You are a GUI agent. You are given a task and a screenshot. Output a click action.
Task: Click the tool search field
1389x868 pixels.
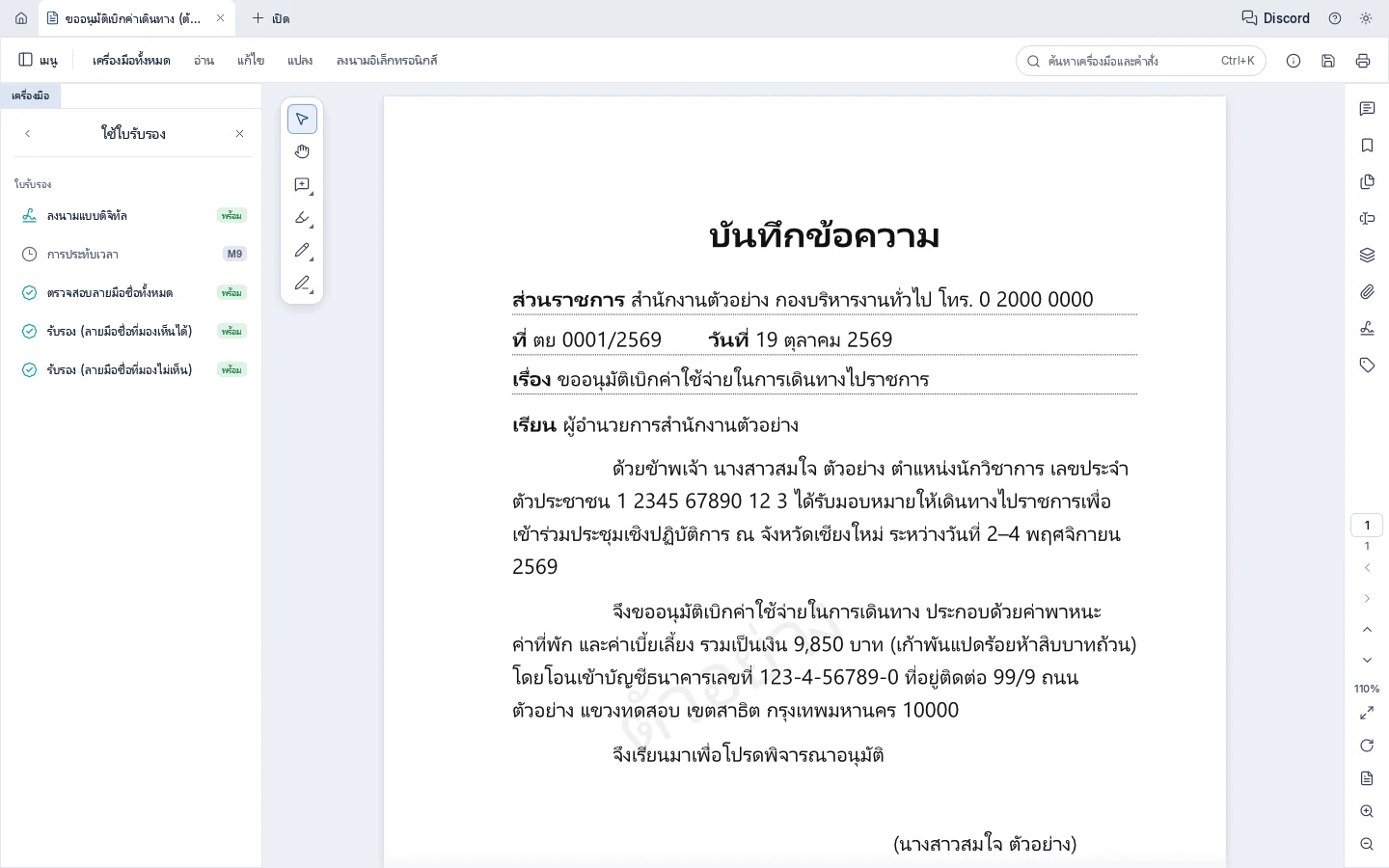(x=1141, y=61)
